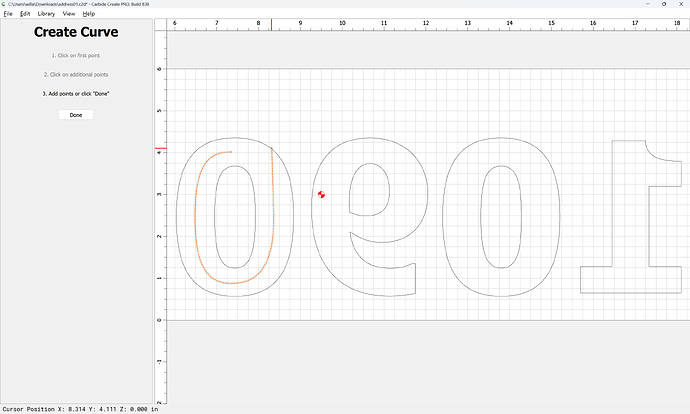Click the "Add points or click Done" instruction

76,93
